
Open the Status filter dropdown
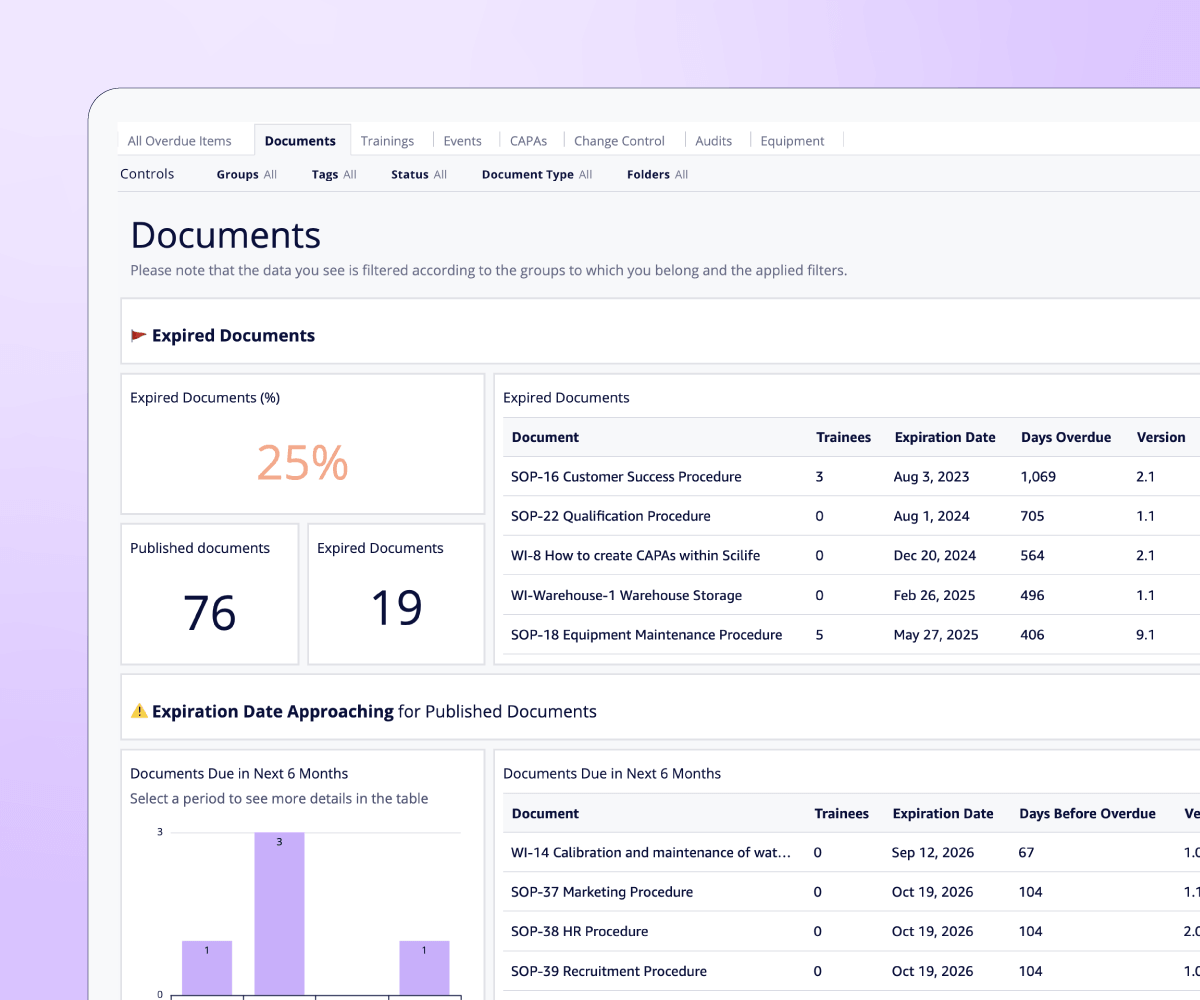(419, 174)
